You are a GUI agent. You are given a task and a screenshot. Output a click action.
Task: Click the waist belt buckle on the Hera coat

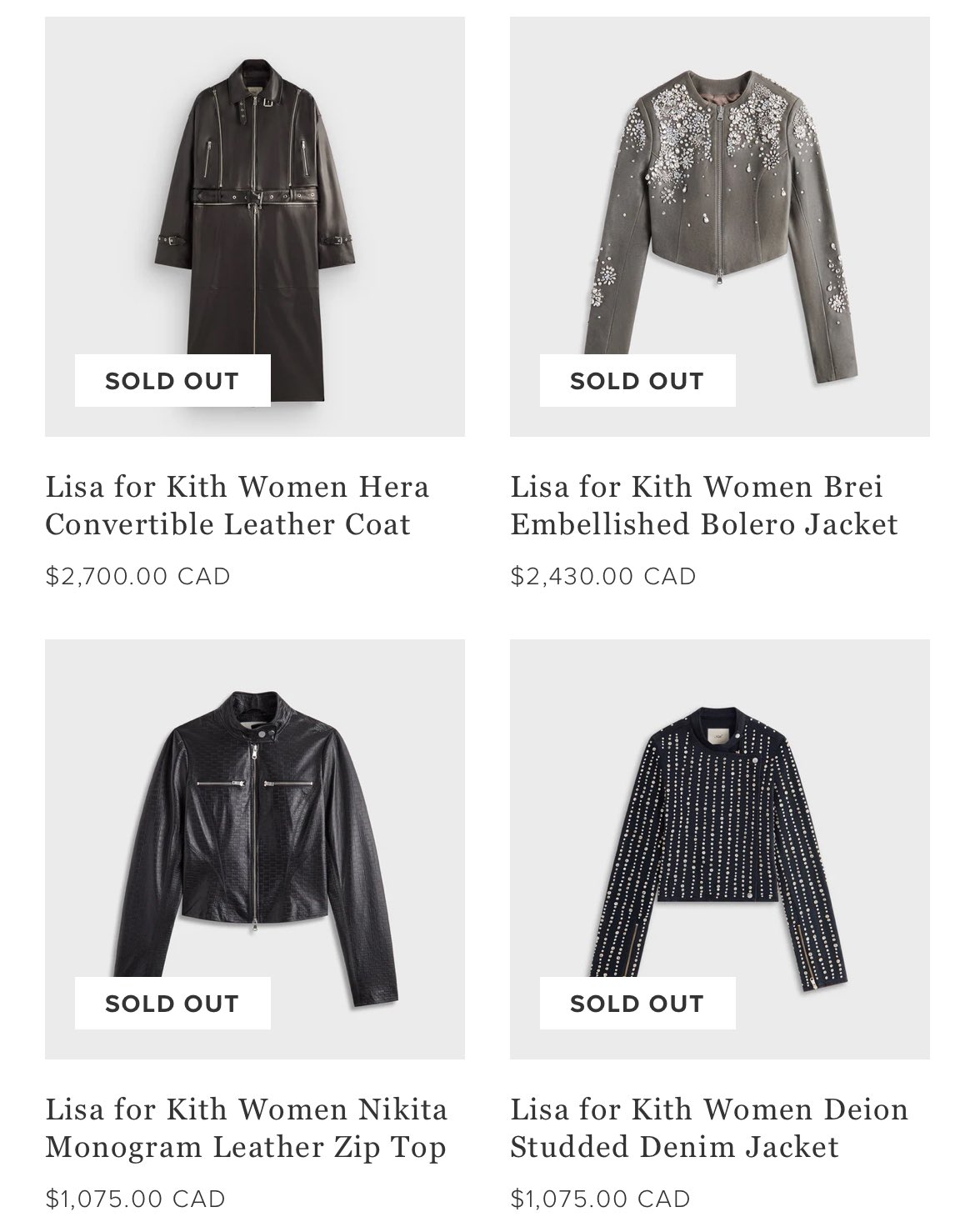pyautogui.click(x=254, y=200)
